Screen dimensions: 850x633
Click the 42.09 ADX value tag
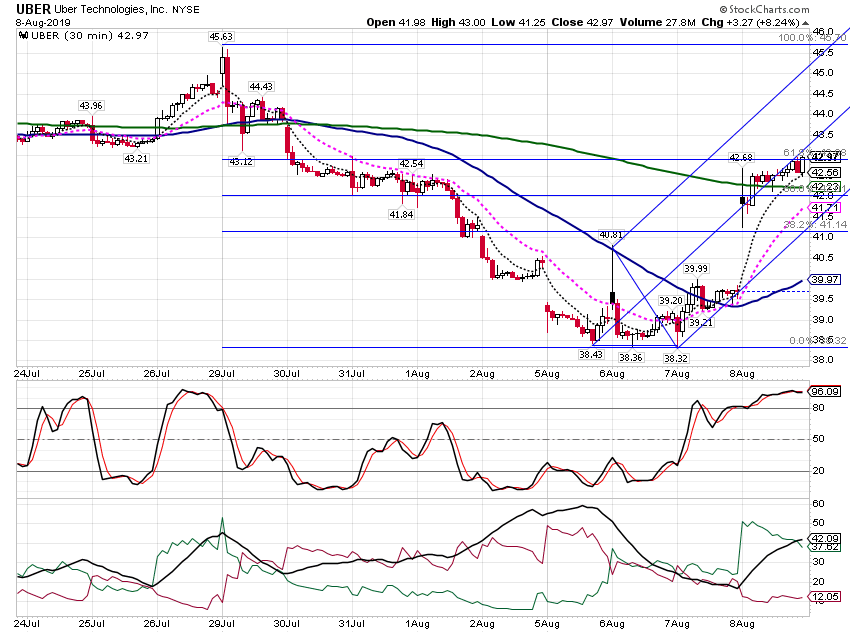click(x=825, y=539)
